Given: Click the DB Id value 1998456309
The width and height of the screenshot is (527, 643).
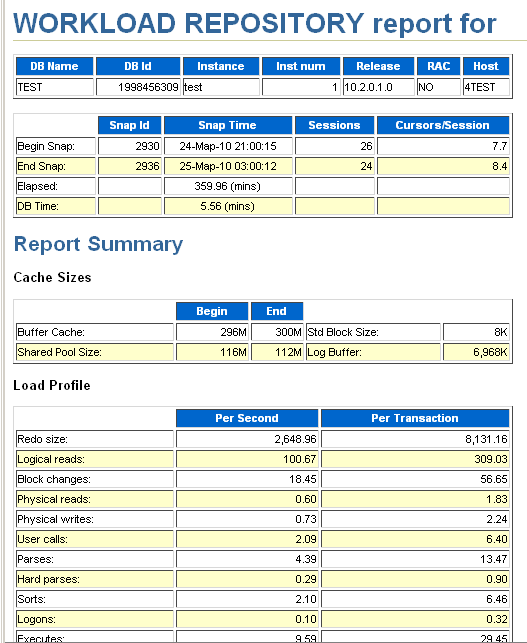Looking at the screenshot, I should click(x=138, y=87).
